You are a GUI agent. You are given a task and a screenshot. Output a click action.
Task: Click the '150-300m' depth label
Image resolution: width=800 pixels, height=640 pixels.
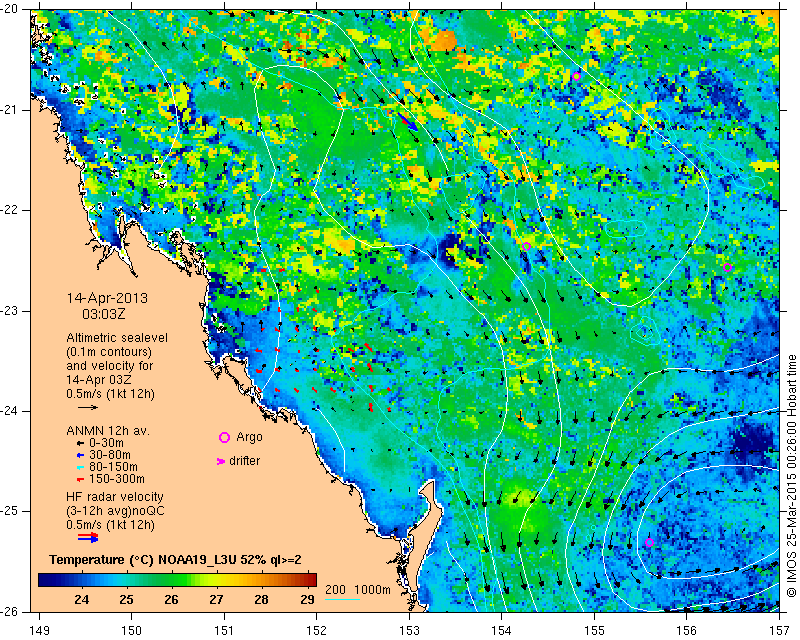click(116, 479)
